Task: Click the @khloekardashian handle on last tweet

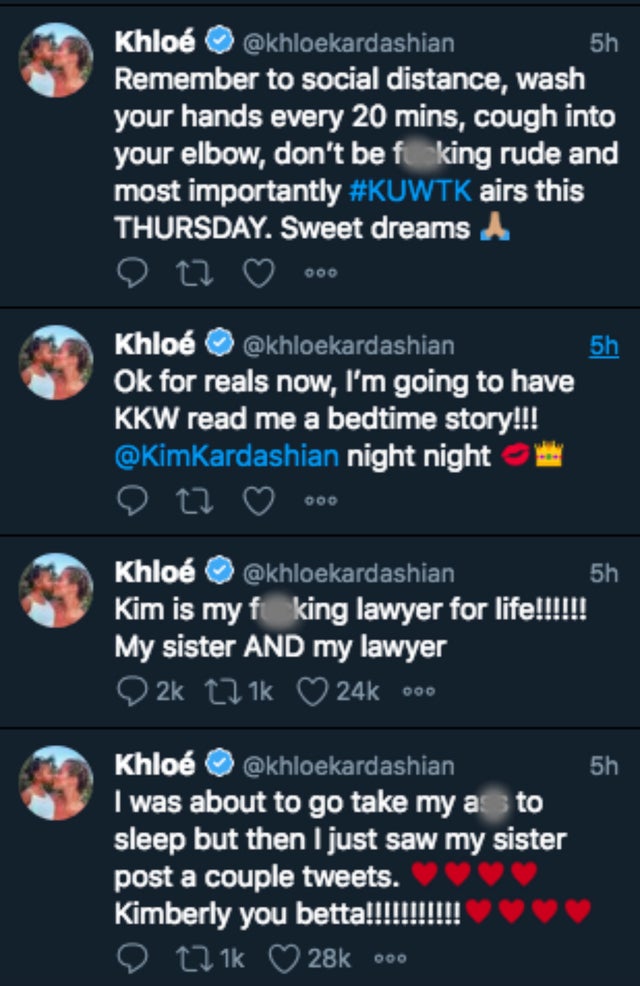Action: 349,766
